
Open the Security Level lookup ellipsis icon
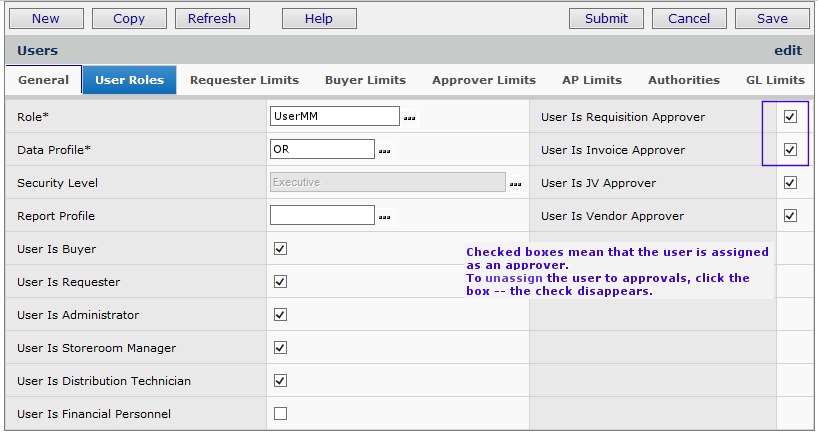pos(515,184)
